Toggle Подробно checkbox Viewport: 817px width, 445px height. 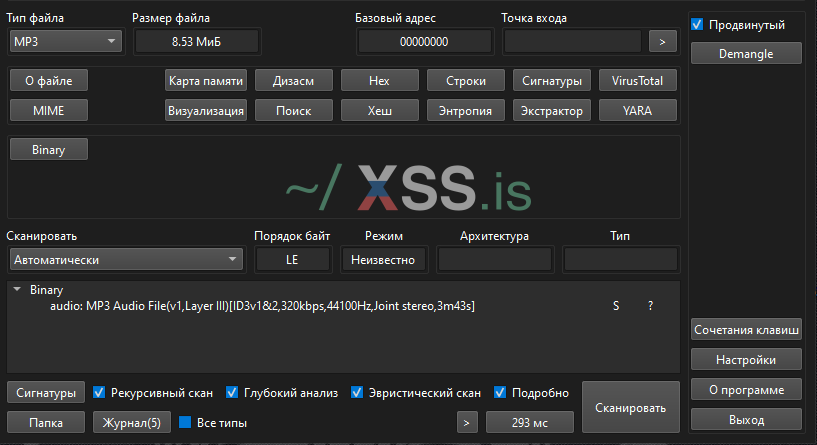pyautogui.click(x=500, y=392)
